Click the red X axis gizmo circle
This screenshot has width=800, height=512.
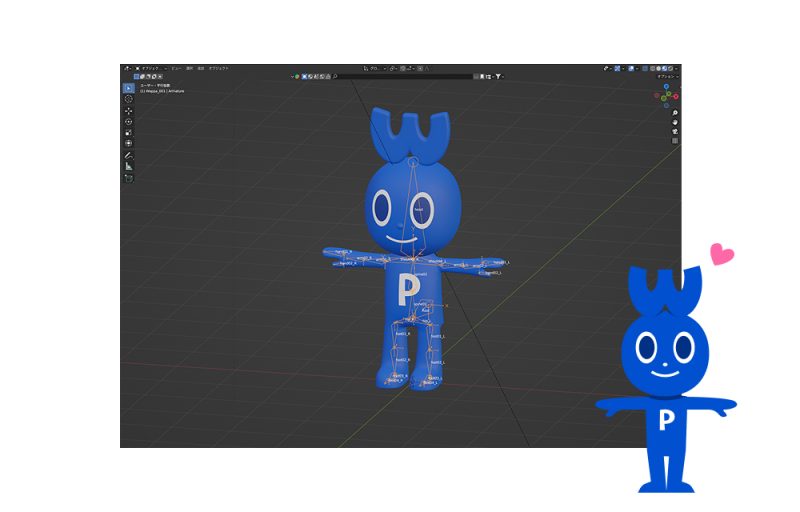tap(674, 97)
